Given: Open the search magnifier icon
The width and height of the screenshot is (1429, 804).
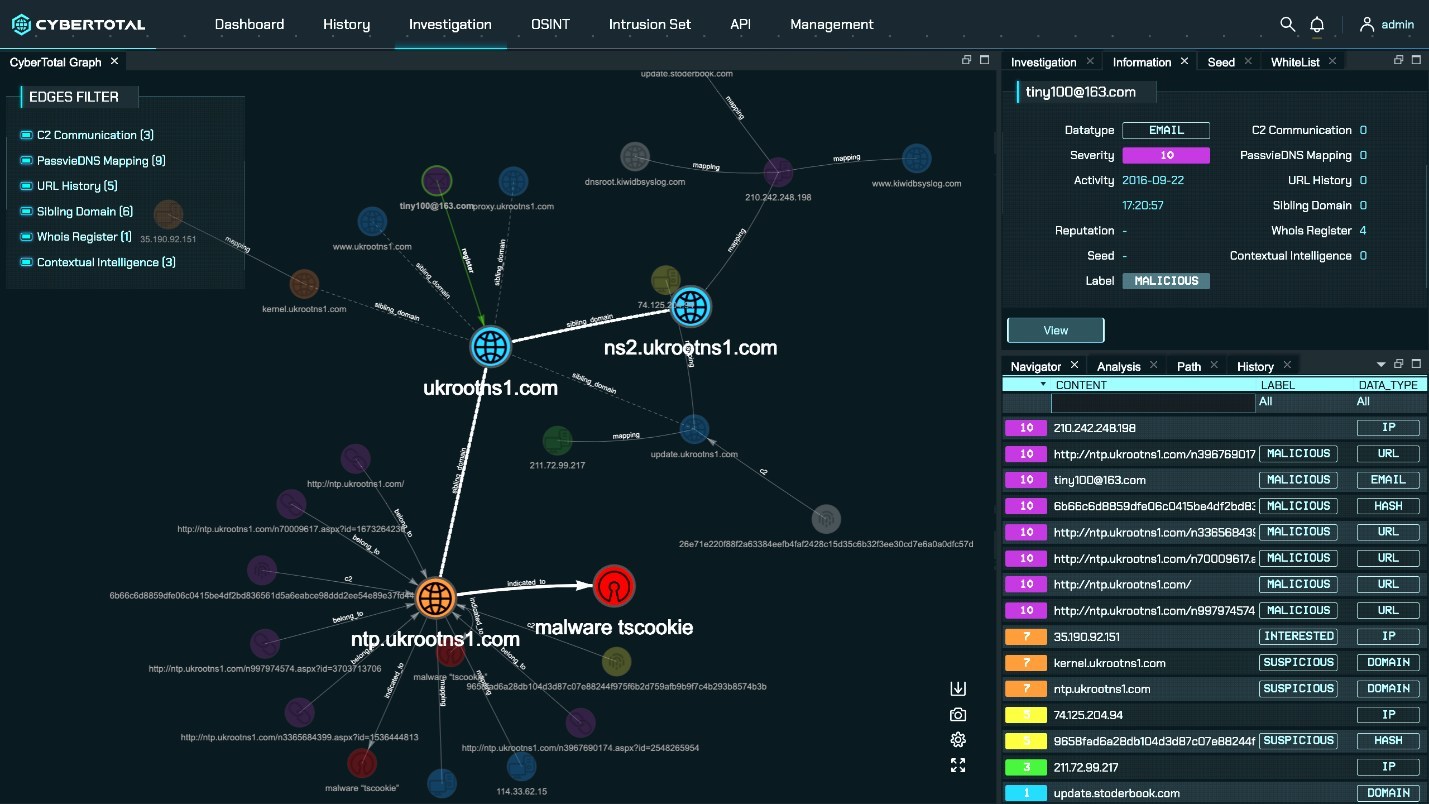Looking at the screenshot, I should (x=1288, y=25).
